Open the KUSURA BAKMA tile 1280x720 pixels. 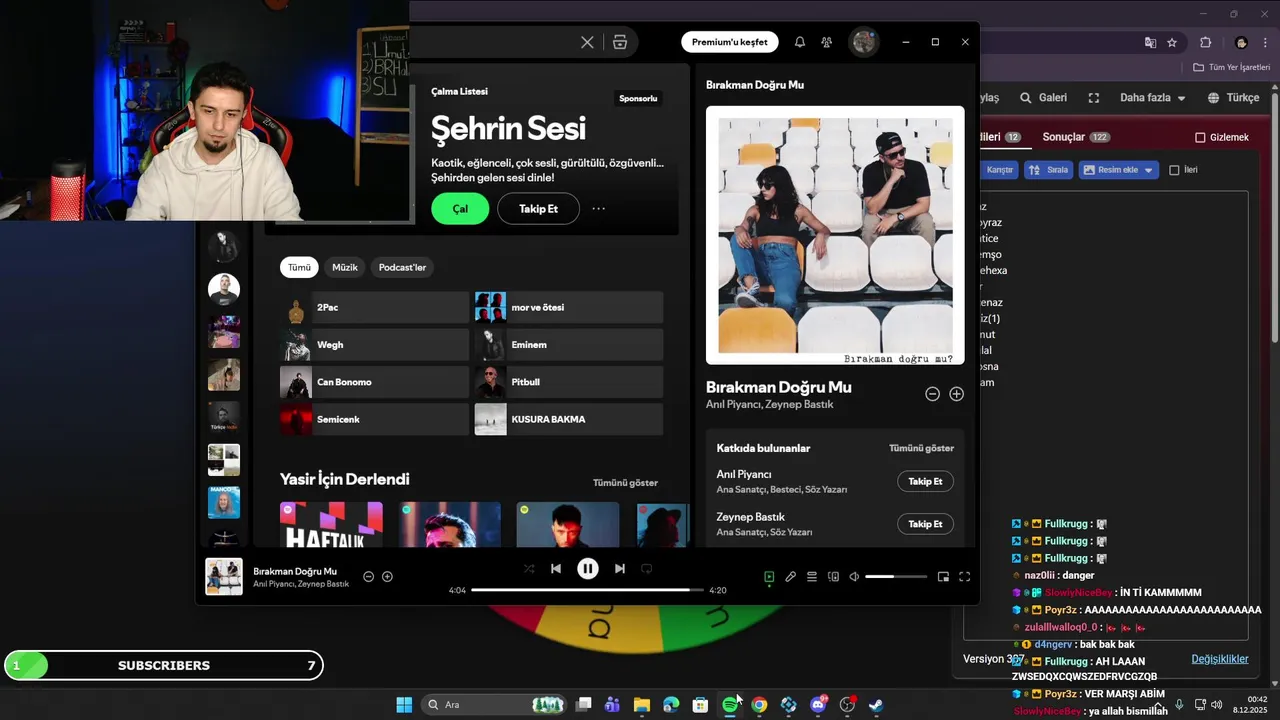pyautogui.click(x=568, y=419)
